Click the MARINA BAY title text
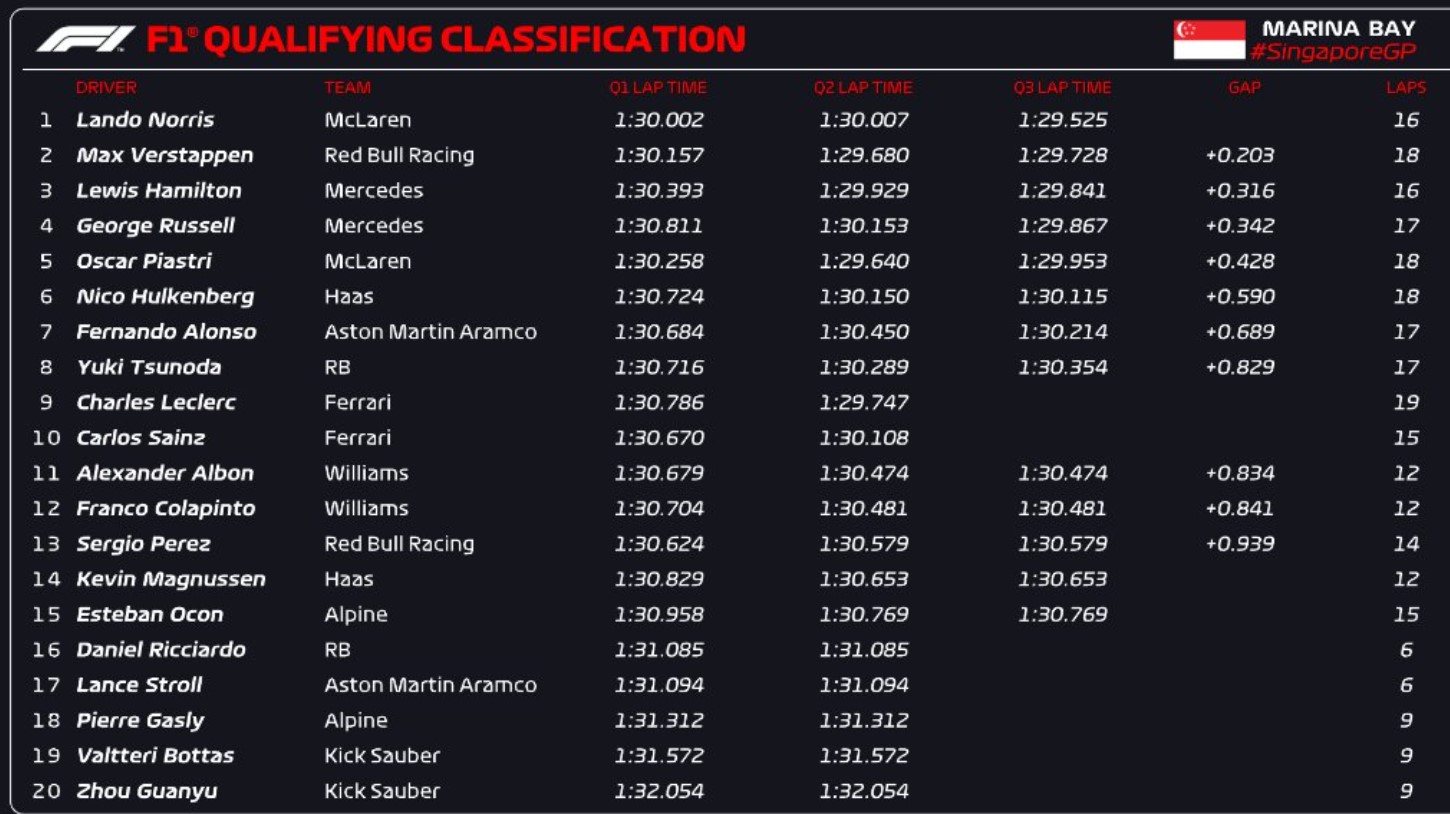 point(1339,29)
